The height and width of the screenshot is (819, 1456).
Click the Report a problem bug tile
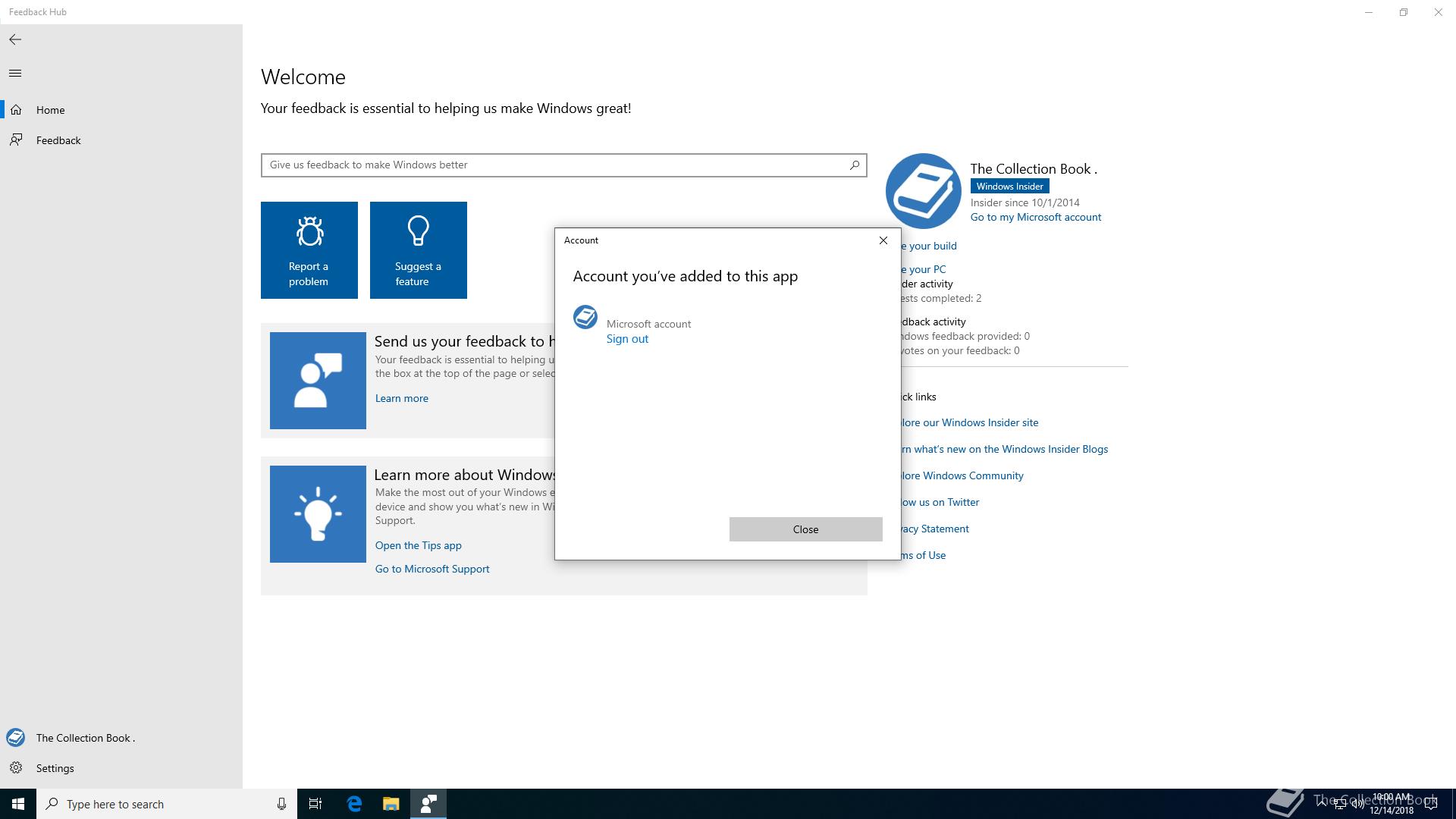click(x=309, y=250)
